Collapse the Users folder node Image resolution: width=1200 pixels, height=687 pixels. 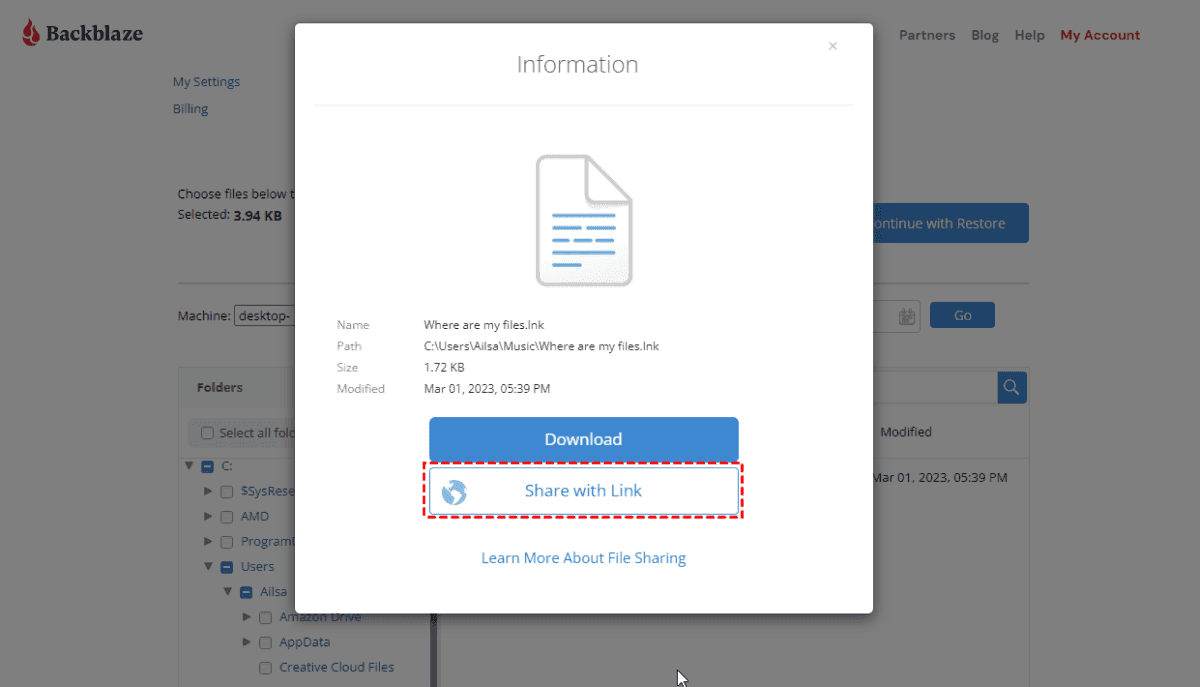tap(208, 566)
